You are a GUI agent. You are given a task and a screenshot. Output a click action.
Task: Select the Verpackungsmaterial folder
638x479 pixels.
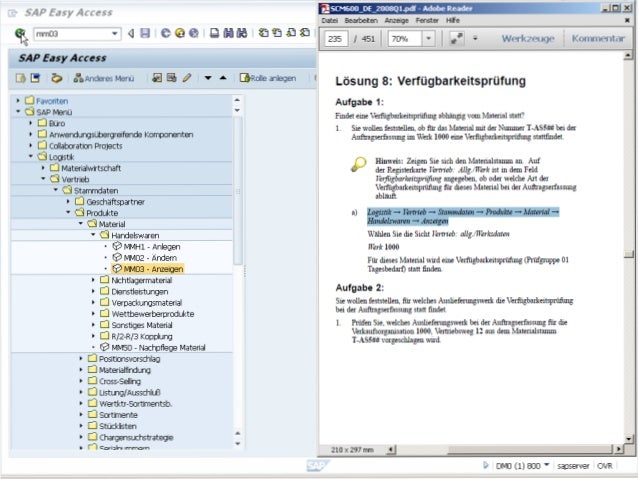tap(146, 303)
